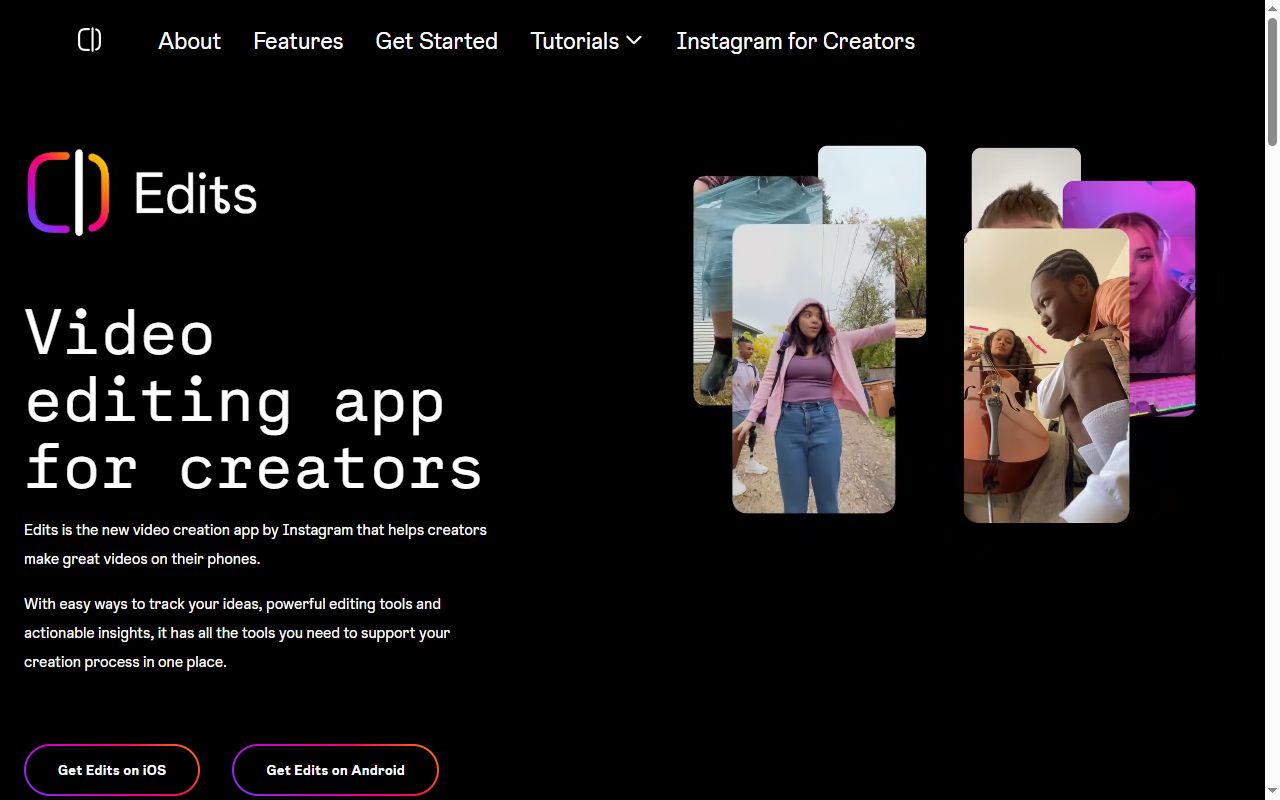Open the girl in pink hoodie video thumbnail
The height and width of the screenshot is (800, 1280).
(814, 368)
